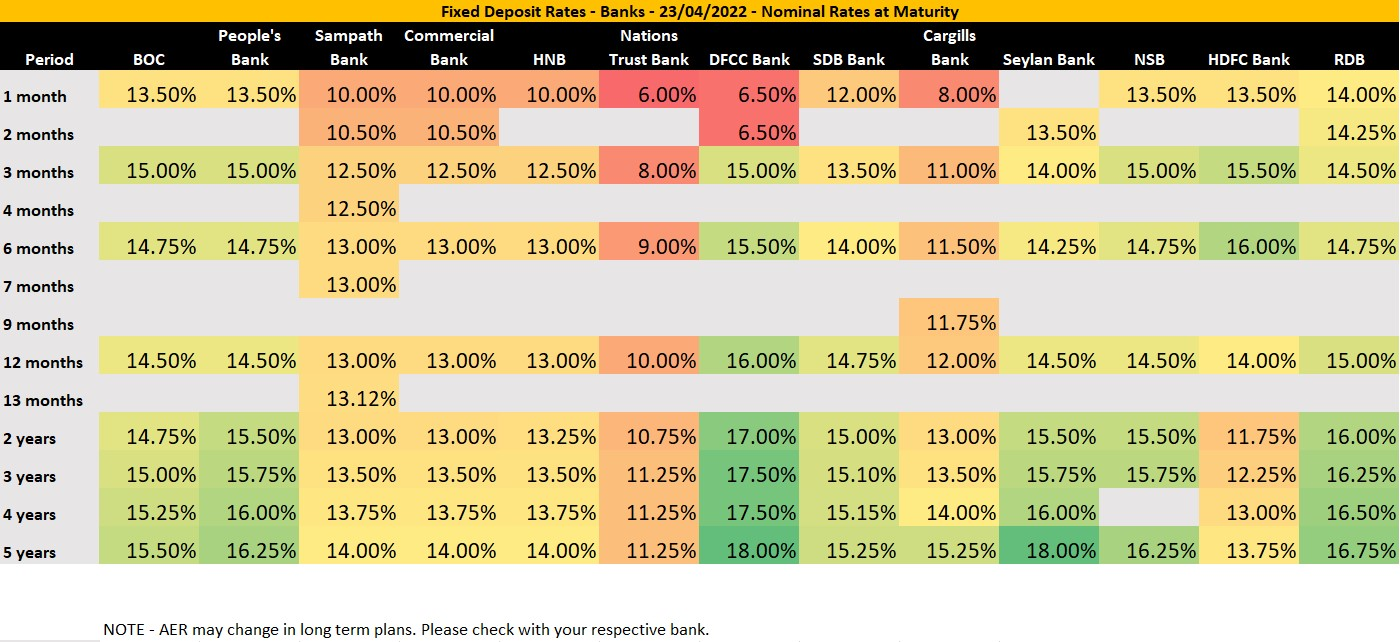Click the DFCC Bank 2 months 6.50% cell
1400x642 pixels.
(x=749, y=132)
